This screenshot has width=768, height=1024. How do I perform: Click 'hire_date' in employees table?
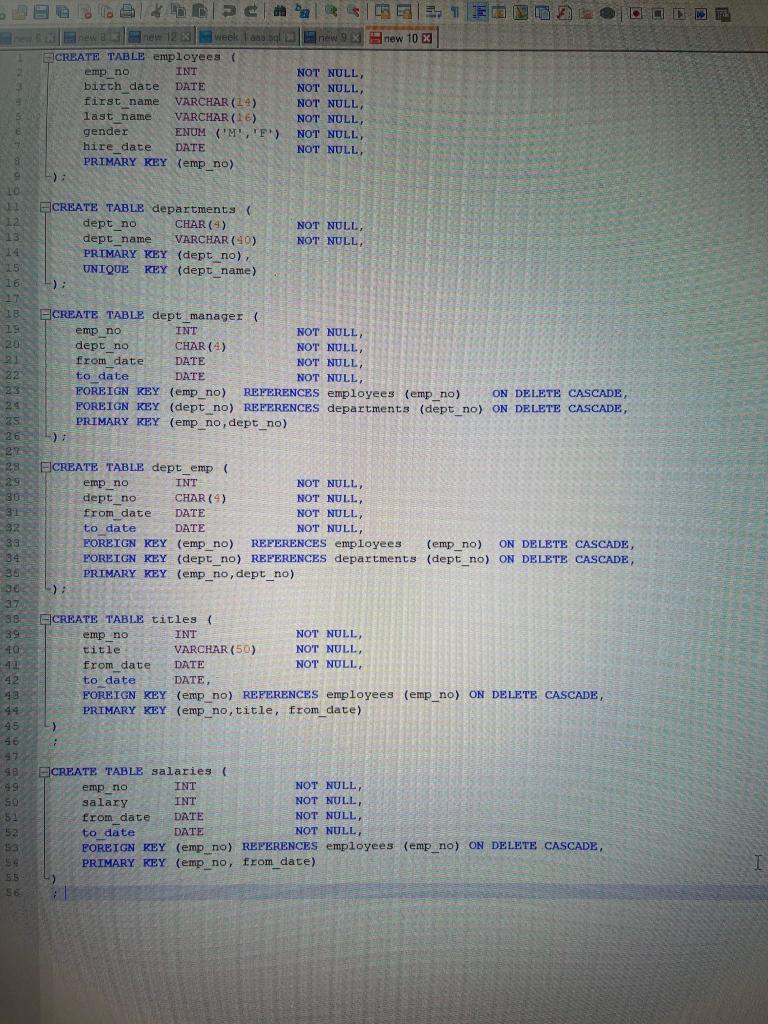pos(117,148)
